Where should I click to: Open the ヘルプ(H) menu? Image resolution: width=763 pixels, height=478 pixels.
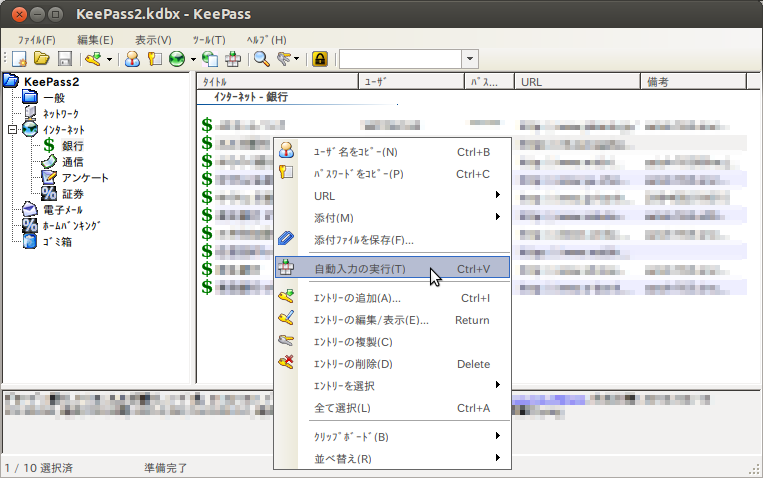[267, 40]
